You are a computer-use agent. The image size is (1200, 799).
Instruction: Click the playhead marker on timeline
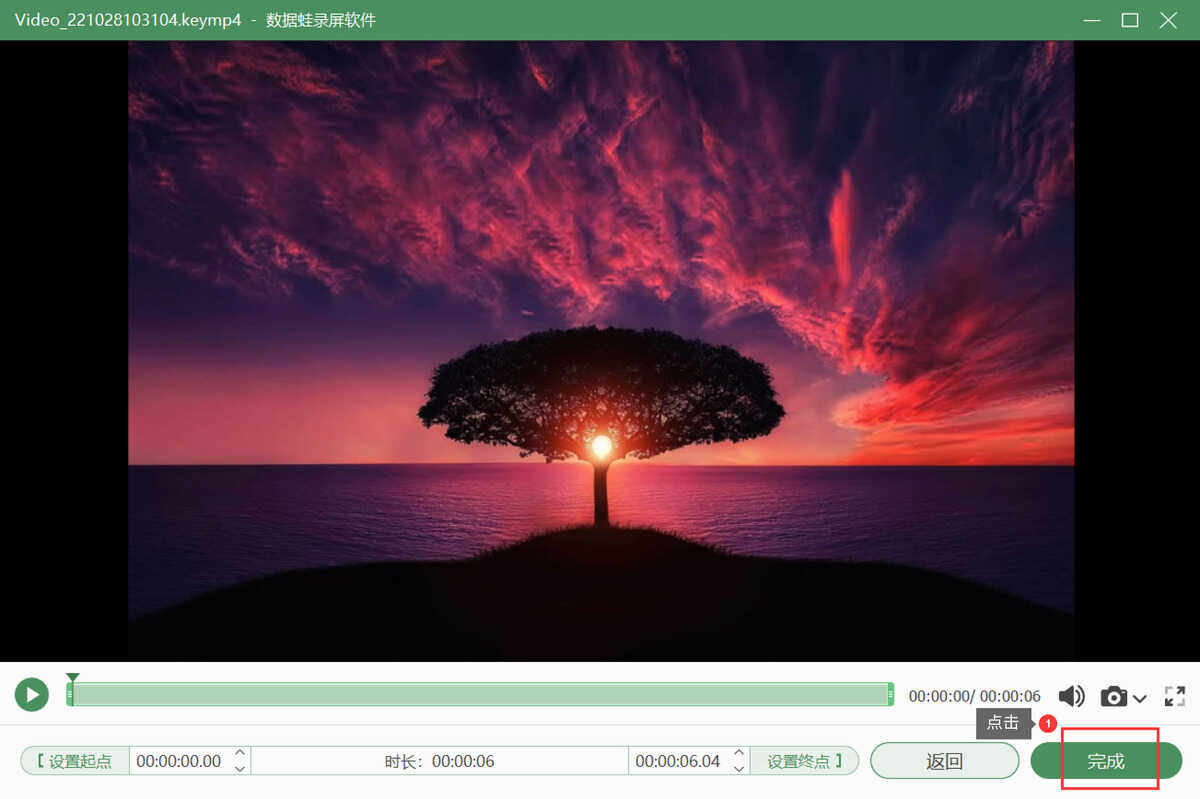pyautogui.click(x=72, y=678)
